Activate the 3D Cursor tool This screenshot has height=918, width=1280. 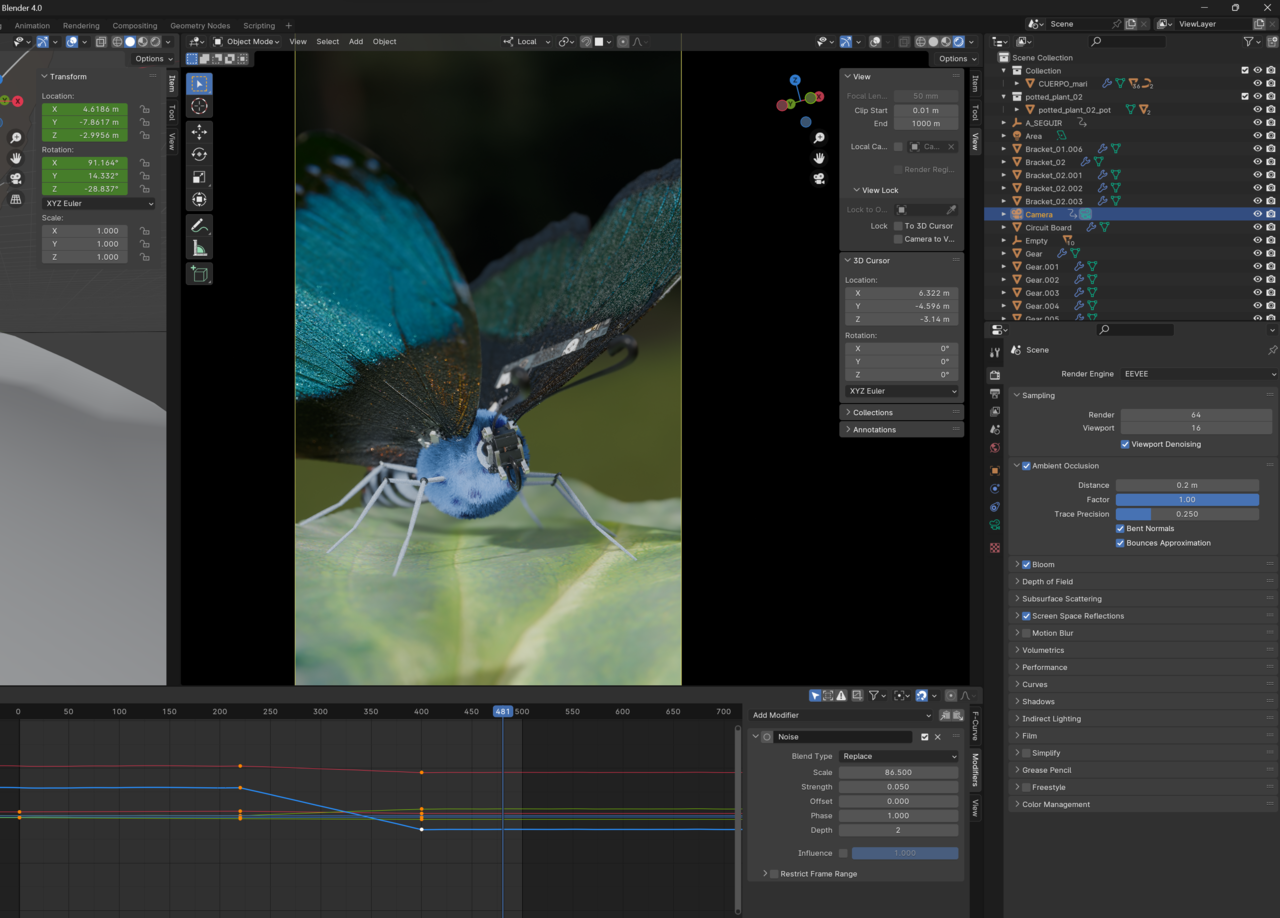[199, 106]
